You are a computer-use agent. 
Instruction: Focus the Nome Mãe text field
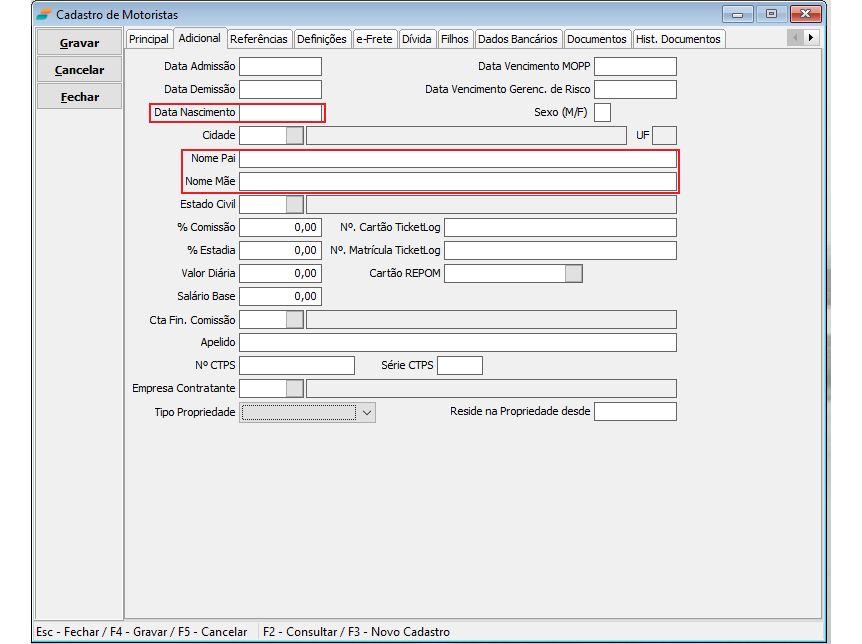[457, 181]
